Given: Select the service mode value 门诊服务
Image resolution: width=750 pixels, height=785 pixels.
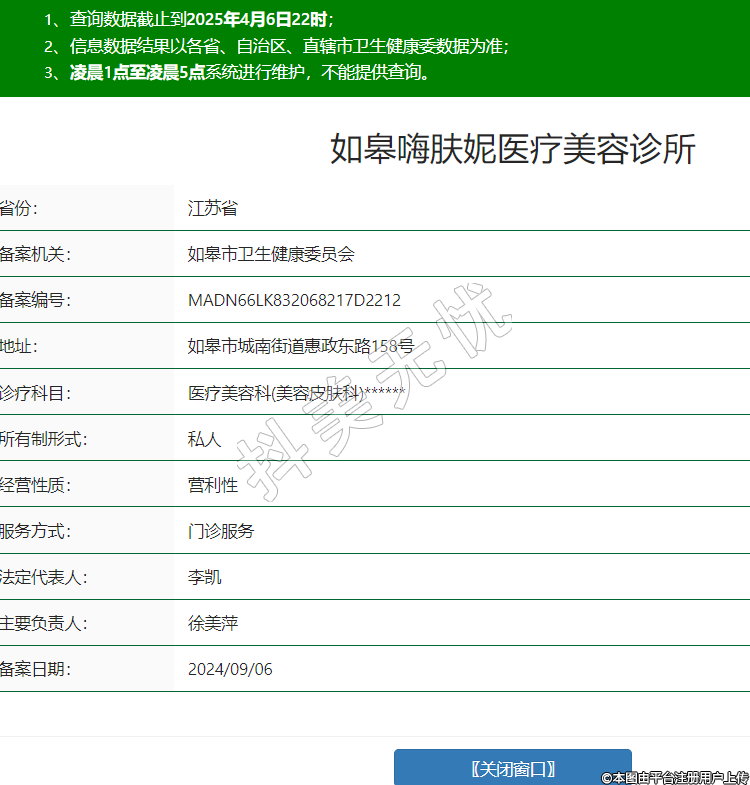Looking at the screenshot, I should (x=221, y=531).
